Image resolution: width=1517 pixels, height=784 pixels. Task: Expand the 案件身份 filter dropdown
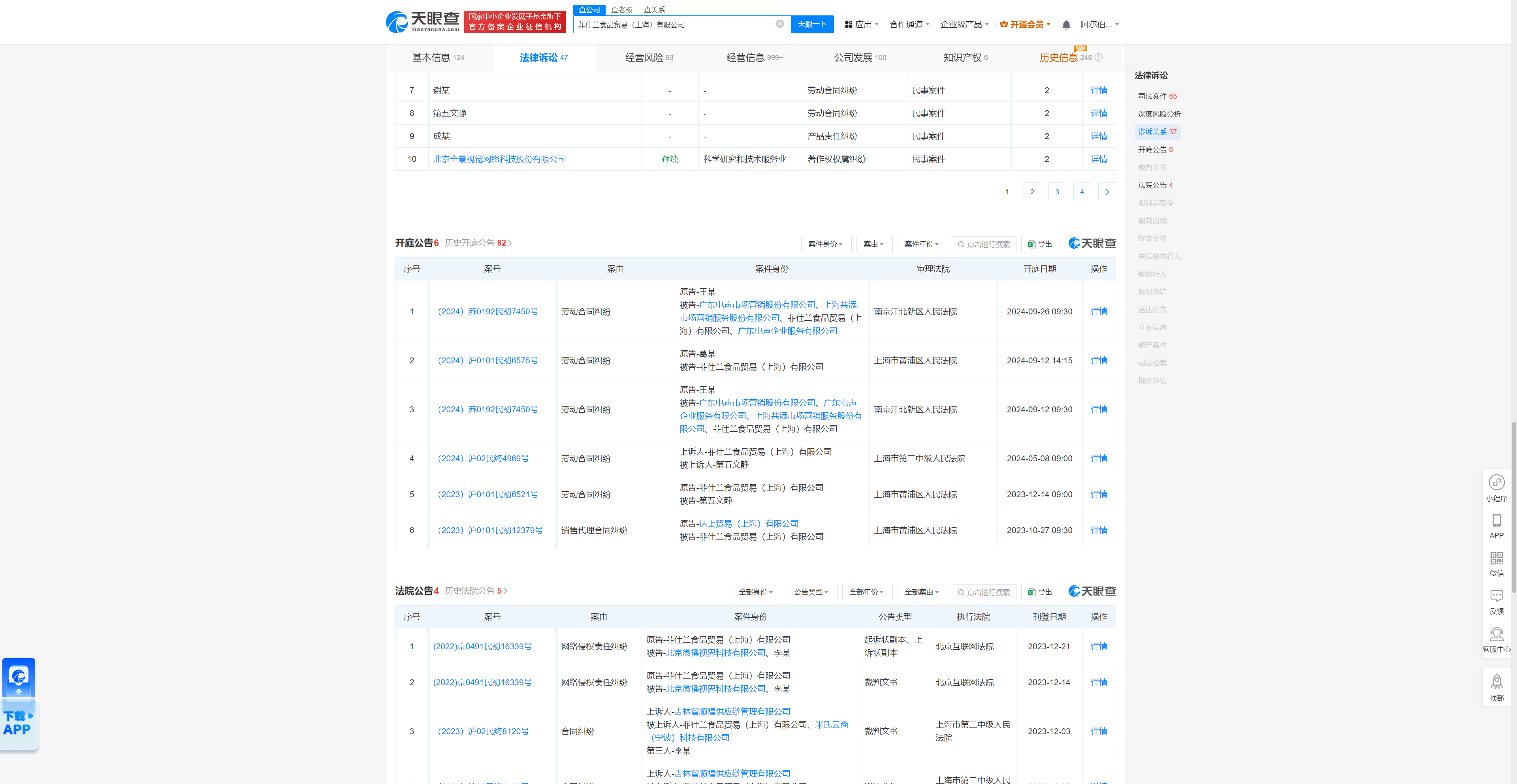(x=826, y=244)
